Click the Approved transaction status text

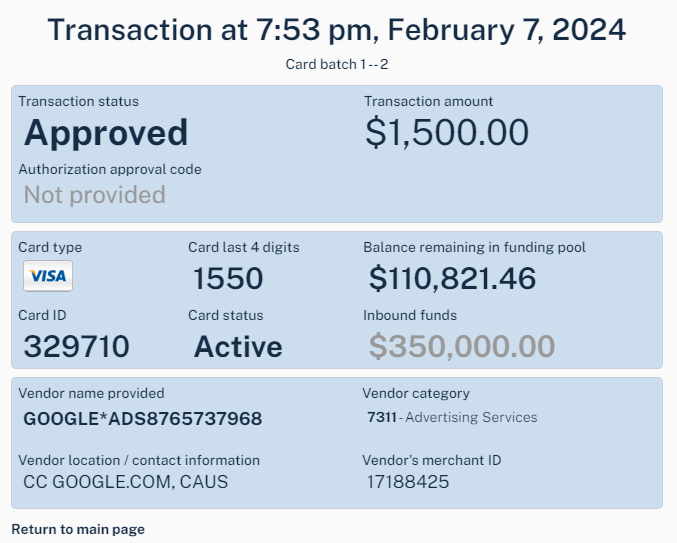tap(106, 133)
